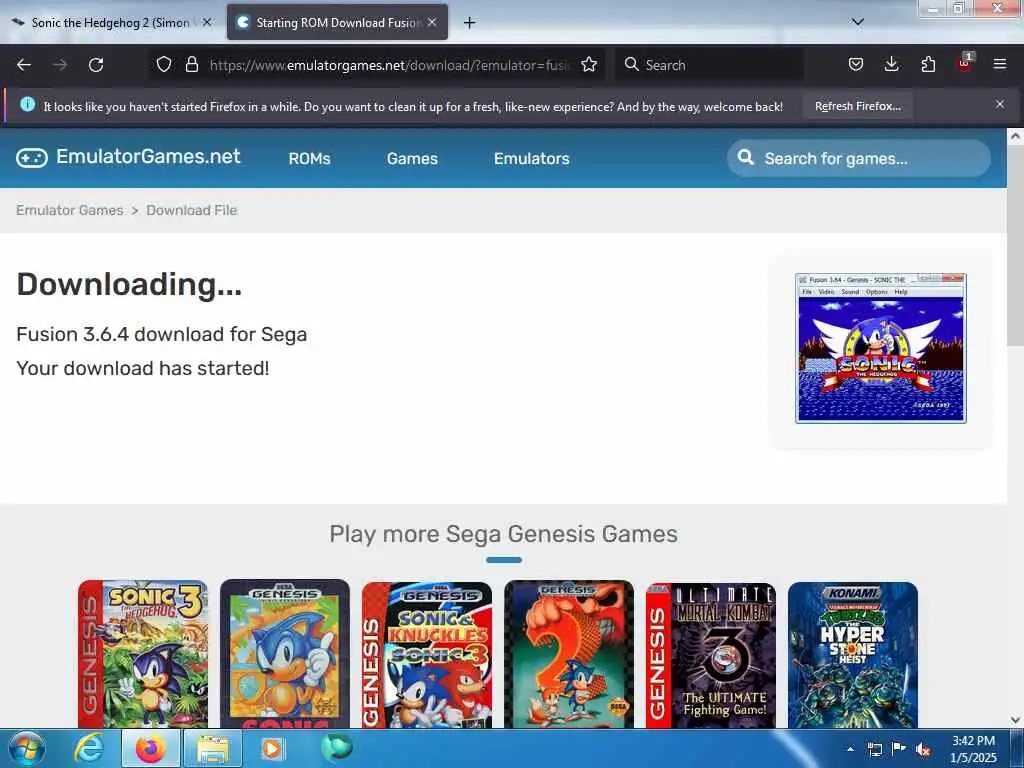Open a new browser tab

(x=470, y=23)
